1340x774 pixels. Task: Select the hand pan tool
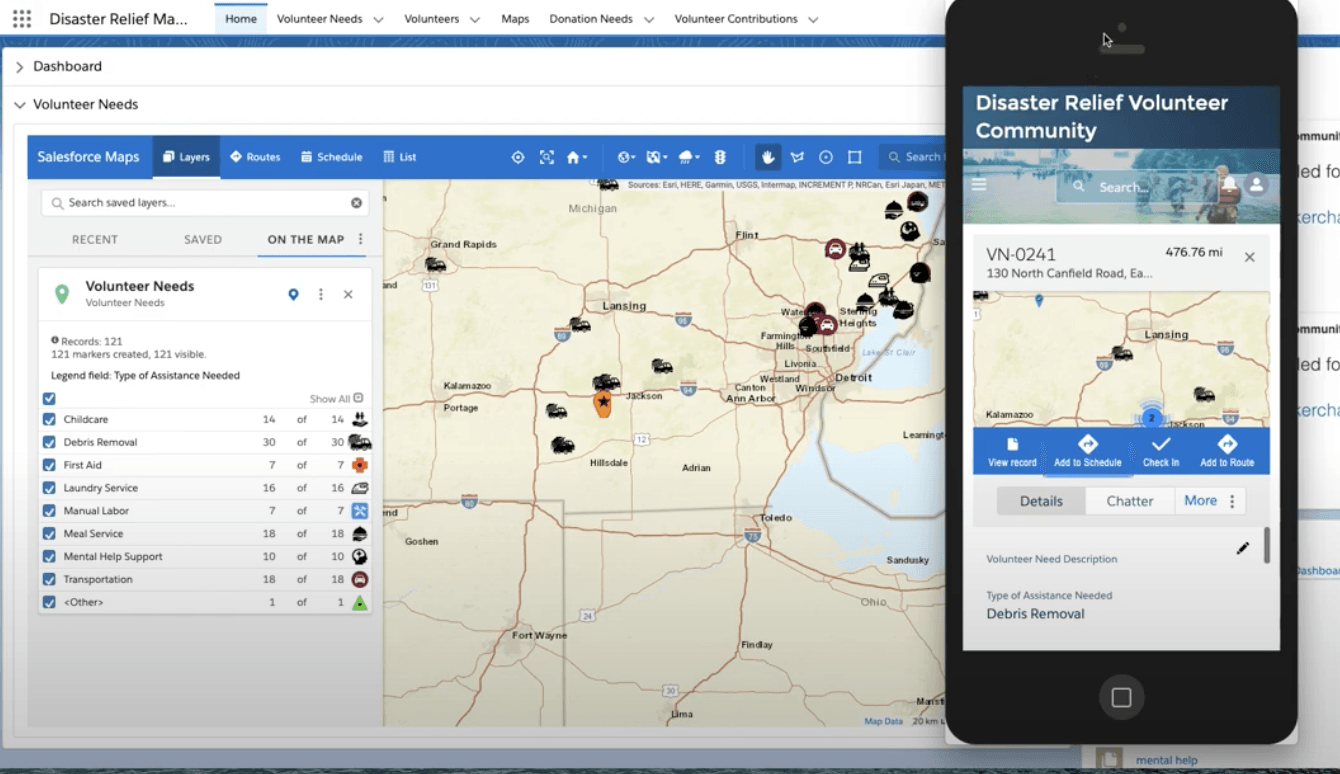pos(768,157)
